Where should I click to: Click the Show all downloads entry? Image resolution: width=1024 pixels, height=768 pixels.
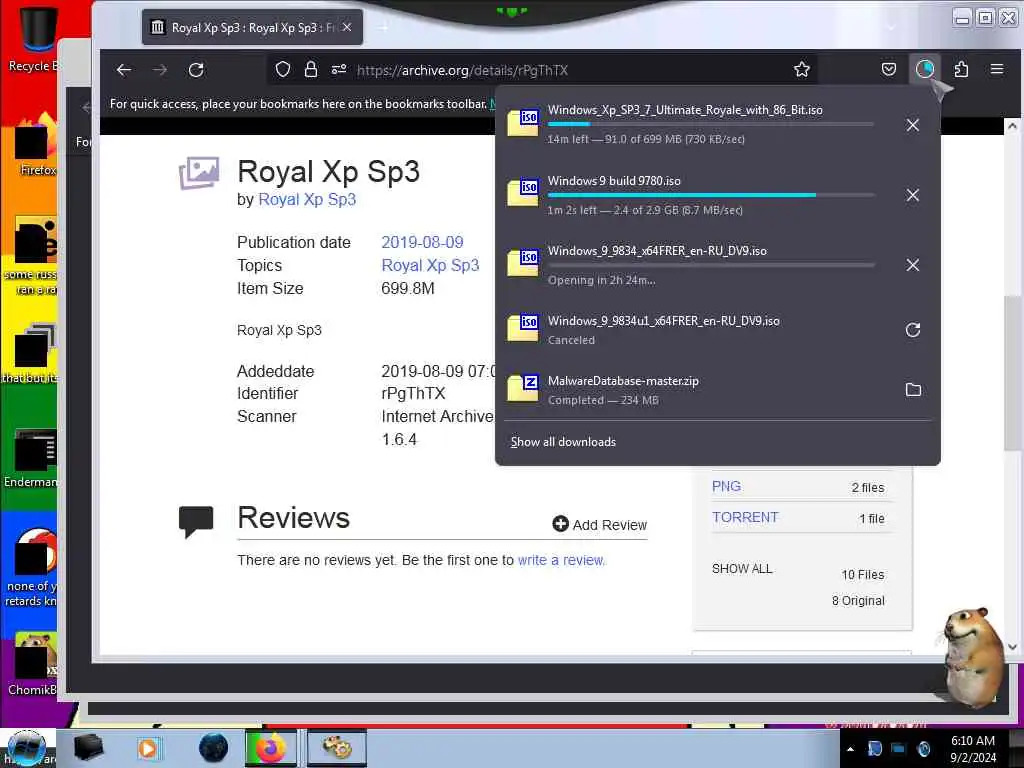click(x=563, y=442)
